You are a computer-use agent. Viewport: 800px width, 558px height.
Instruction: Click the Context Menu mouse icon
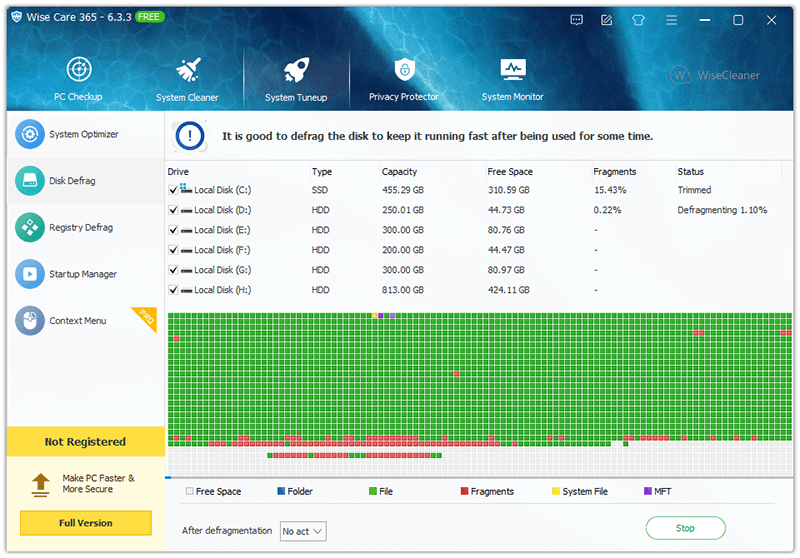coord(30,321)
